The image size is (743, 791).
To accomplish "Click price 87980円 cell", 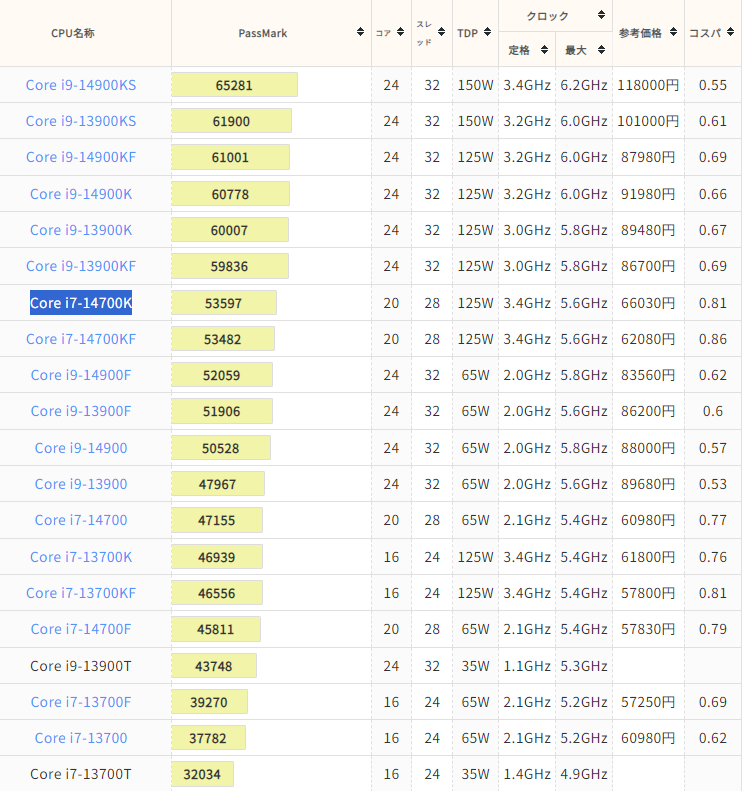I will [648, 157].
